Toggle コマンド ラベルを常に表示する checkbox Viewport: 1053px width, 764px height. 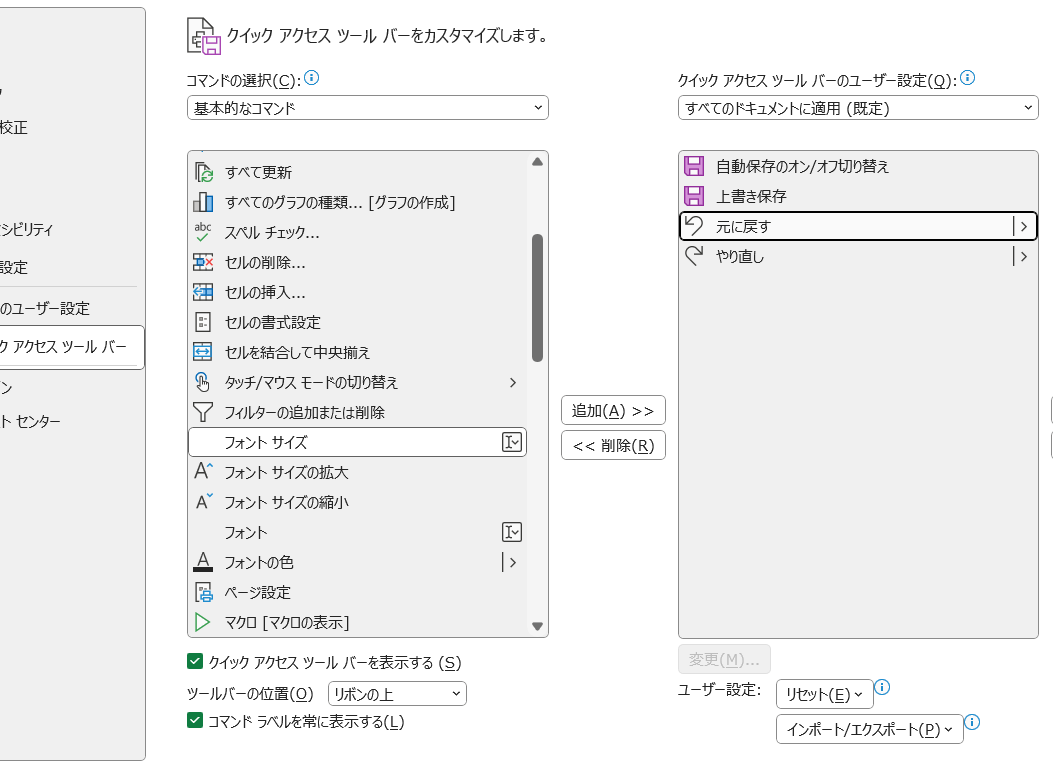click(195, 720)
